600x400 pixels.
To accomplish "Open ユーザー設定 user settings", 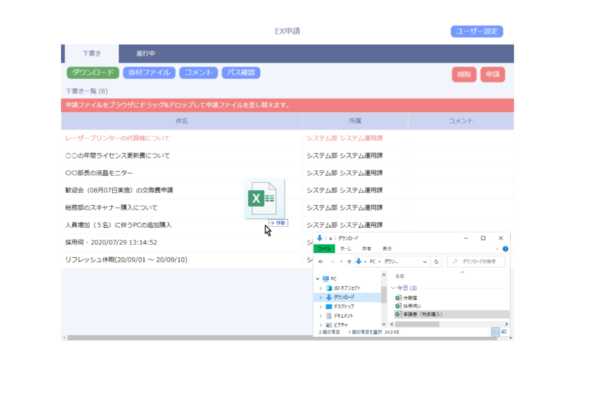I will point(476,32).
